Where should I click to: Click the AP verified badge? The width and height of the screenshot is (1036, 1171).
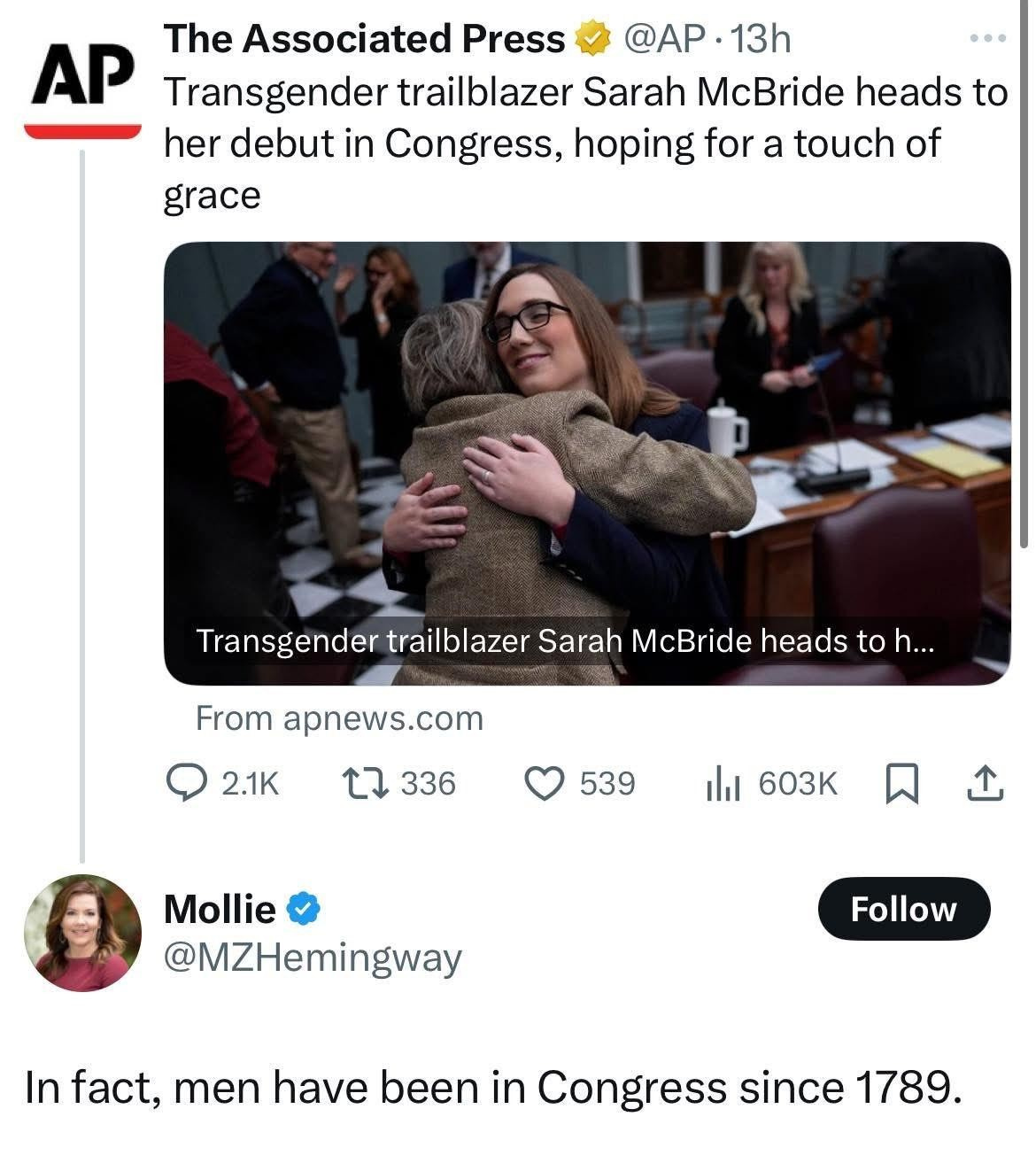(591, 36)
